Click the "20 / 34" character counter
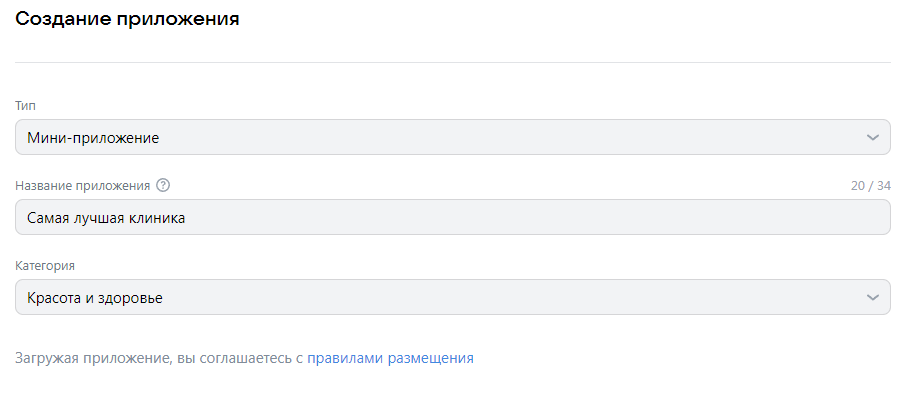Image resolution: width=921 pixels, height=395 pixels. tap(870, 186)
